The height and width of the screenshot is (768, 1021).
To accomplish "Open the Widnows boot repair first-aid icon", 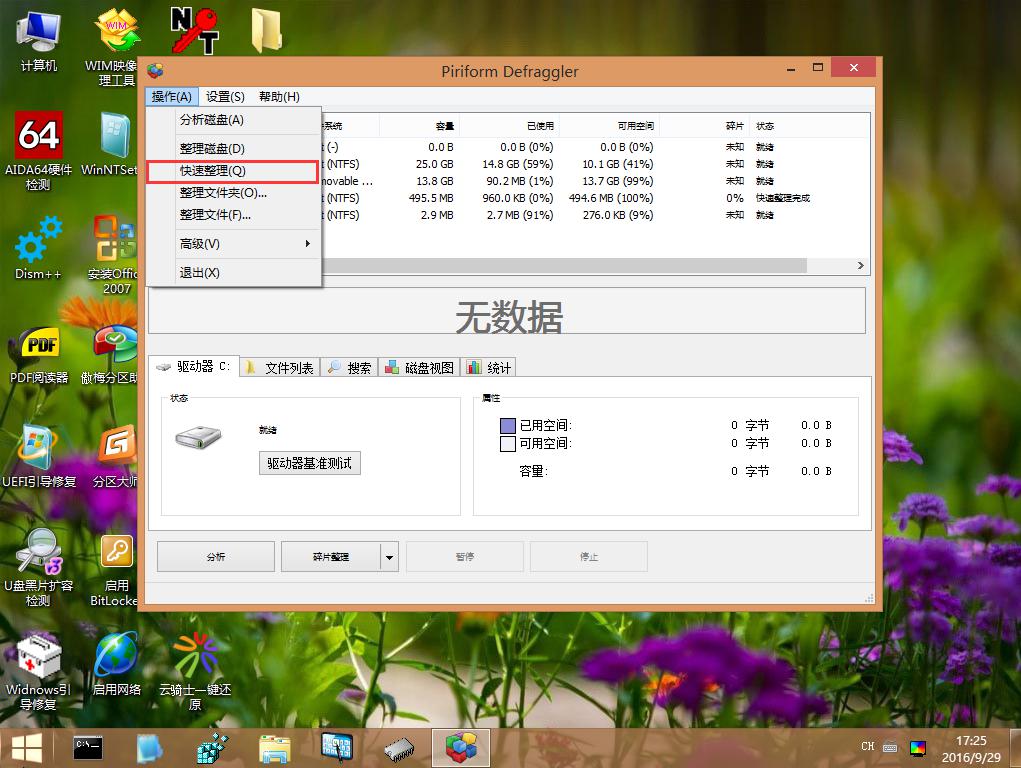I will pos(38,656).
